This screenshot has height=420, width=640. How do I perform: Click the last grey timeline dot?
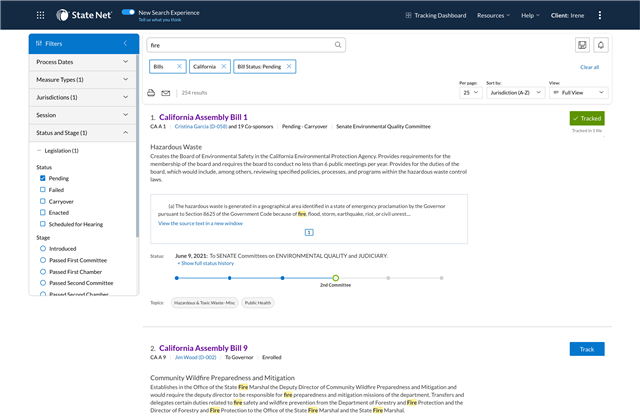click(x=441, y=278)
